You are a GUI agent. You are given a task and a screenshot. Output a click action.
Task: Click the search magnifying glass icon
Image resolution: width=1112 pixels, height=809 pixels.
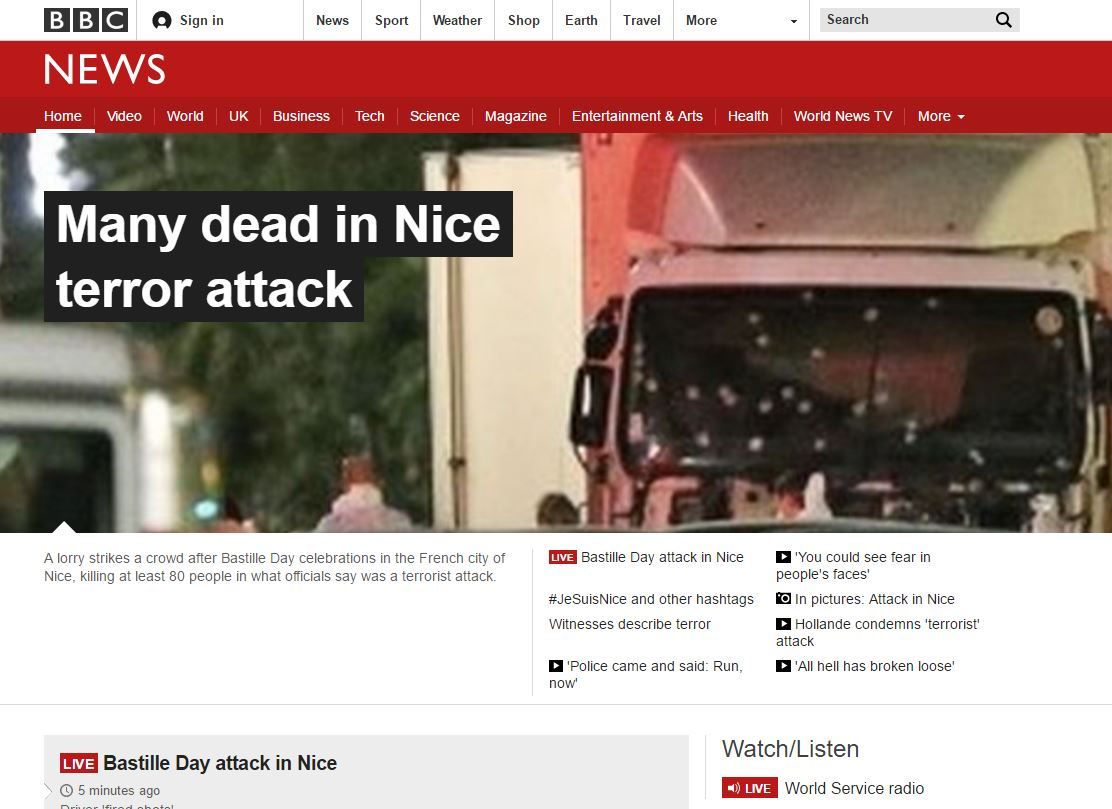(1003, 20)
